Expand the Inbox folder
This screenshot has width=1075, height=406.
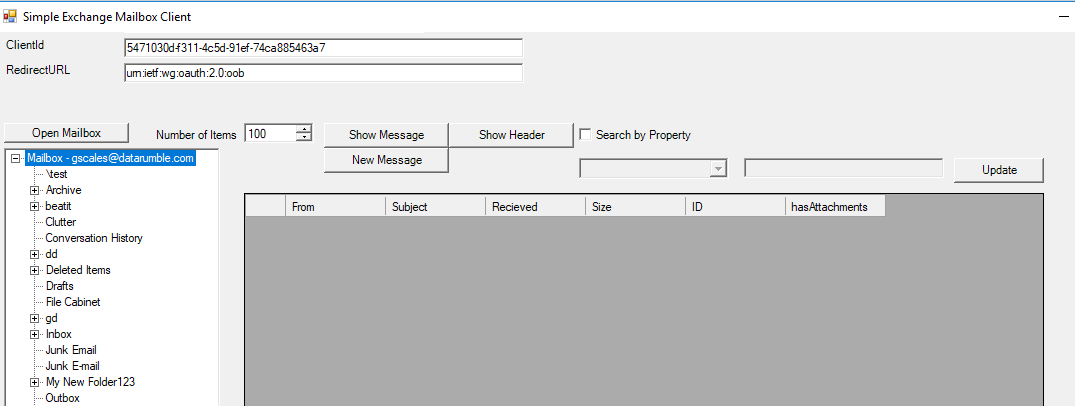(34, 335)
